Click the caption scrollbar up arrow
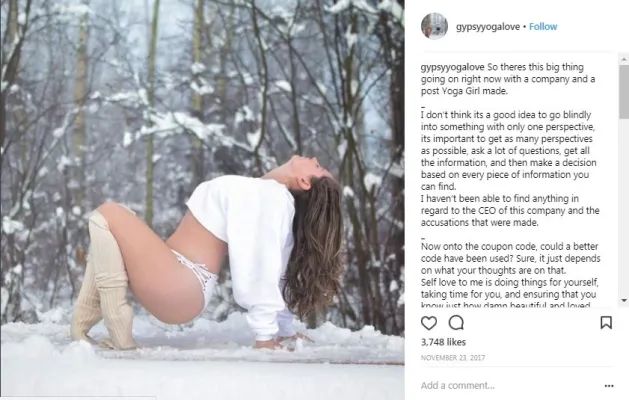Image resolution: width=629 pixels, height=400 pixels. [624, 59]
